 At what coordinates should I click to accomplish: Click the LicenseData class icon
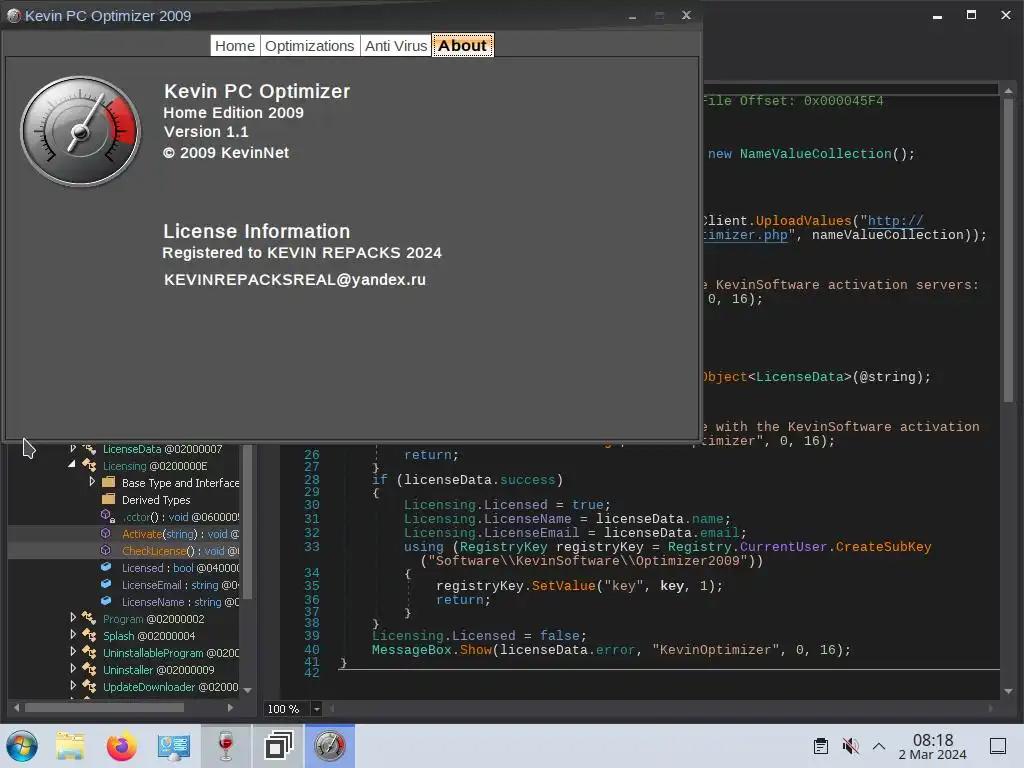(x=89, y=449)
